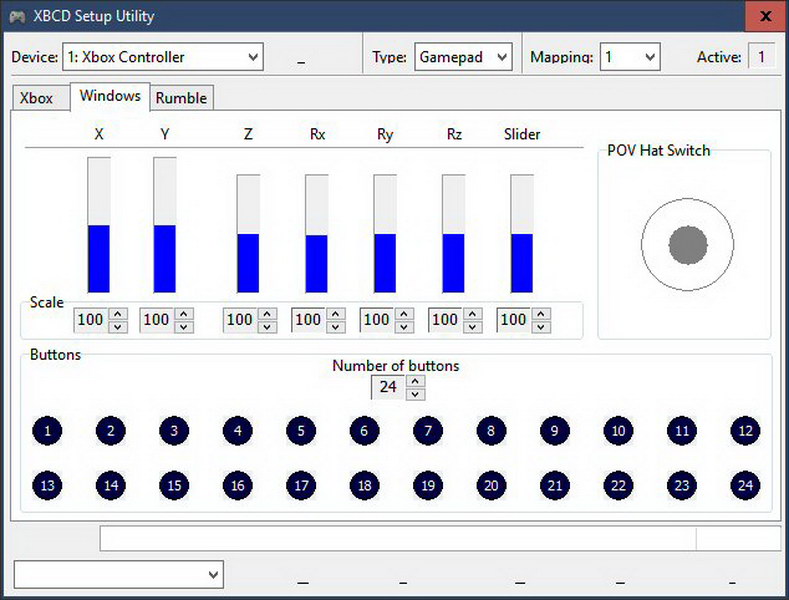Click button indicator 13
The image size is (789, 600).
(x=47, y=485)
